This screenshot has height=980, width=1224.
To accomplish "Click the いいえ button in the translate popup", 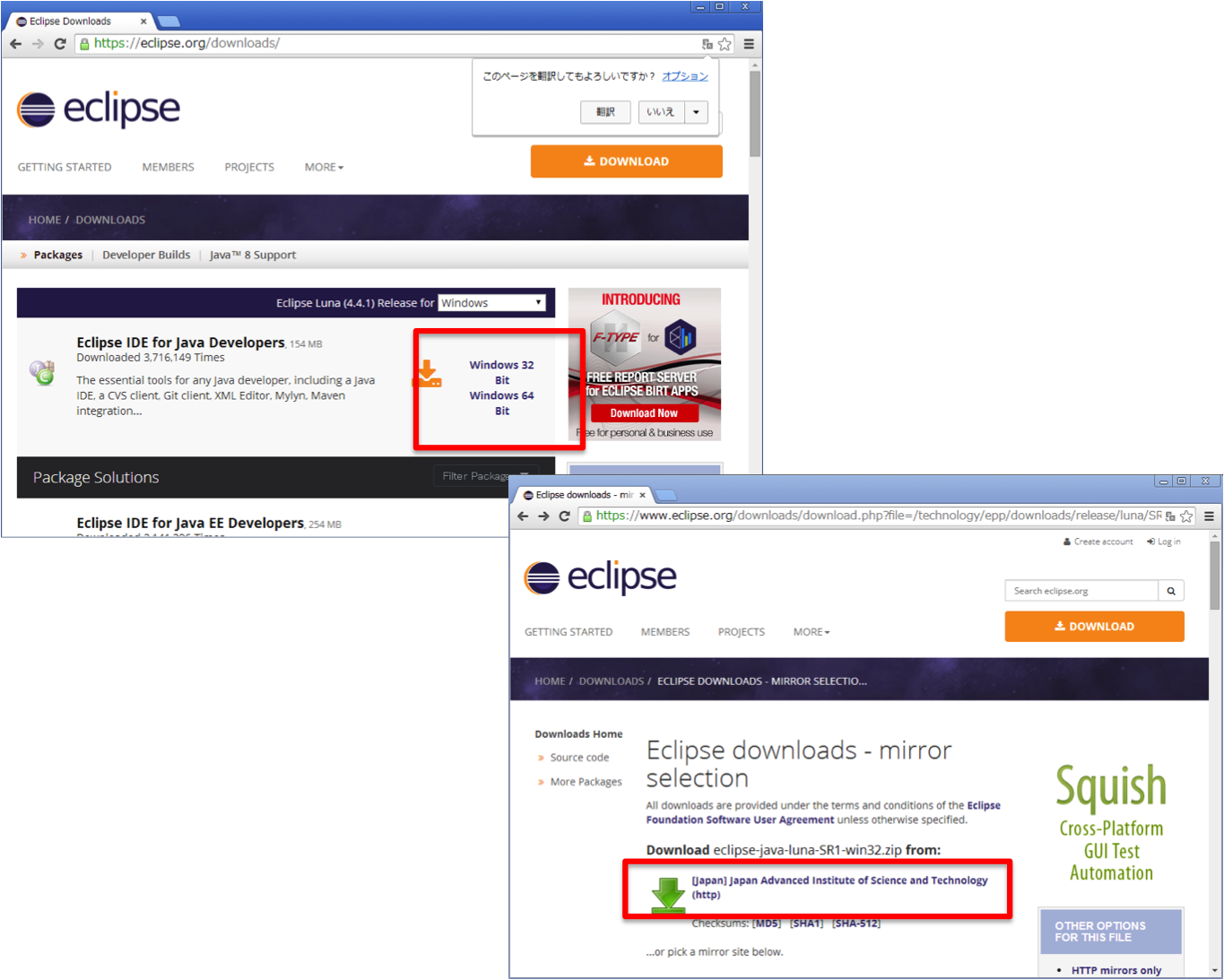I will tap(662, 112).
